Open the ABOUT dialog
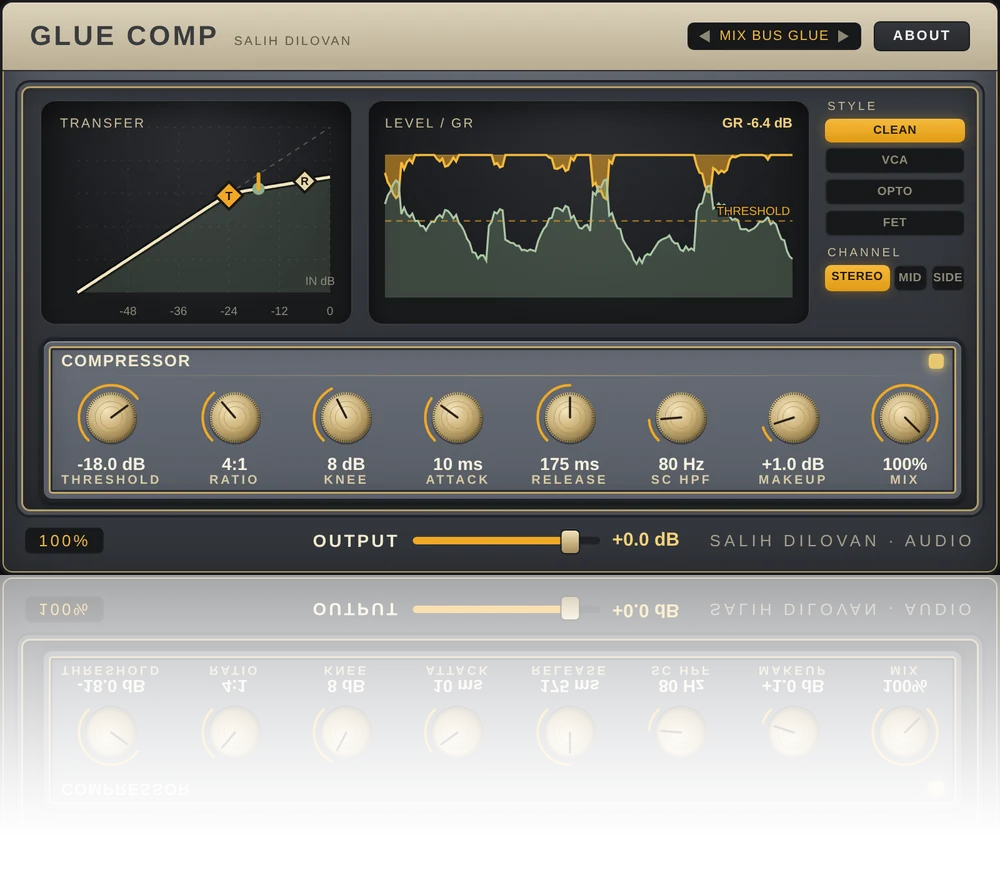This screenshot has height=891, width=1000. point(921,36)
